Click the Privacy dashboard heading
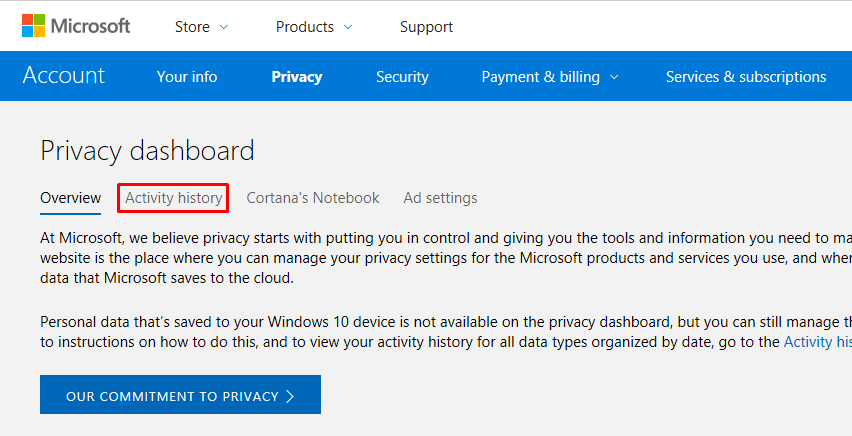Viewport: 852px width, 436px height. pos(147,151)
